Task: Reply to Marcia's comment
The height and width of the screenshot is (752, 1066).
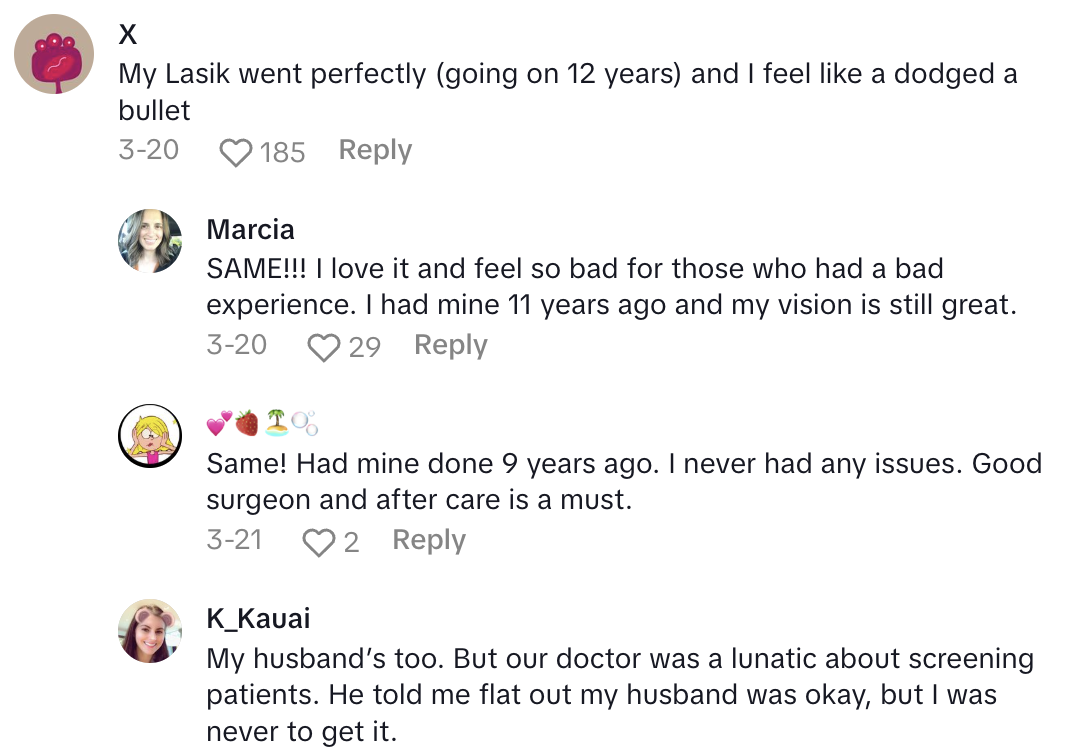Action: [450, 344]
